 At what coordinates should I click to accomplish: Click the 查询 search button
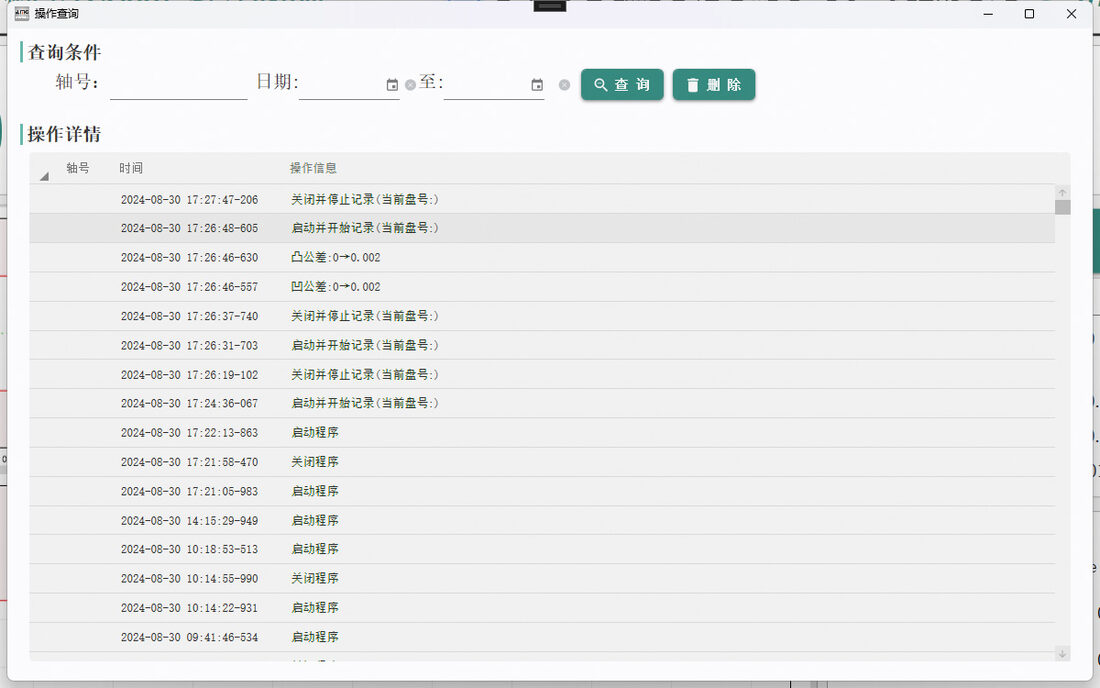coord(622,85)
